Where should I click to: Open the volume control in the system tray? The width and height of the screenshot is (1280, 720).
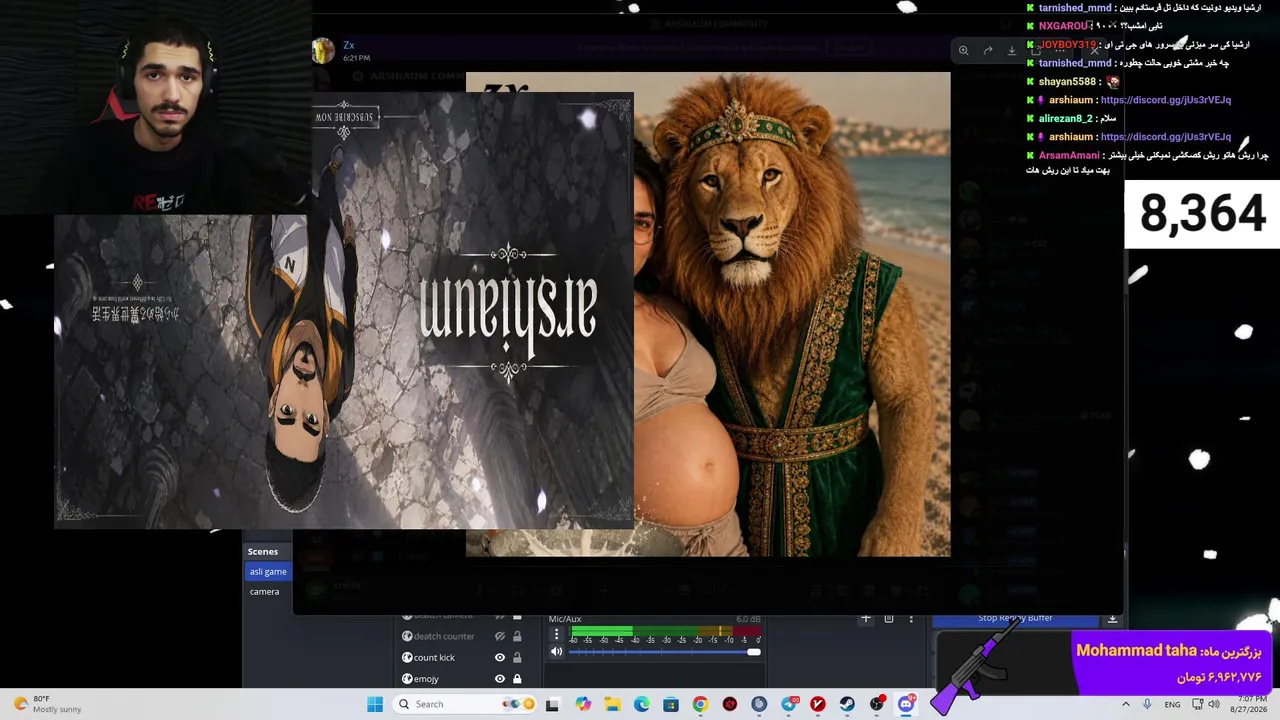pos(1213,704)
